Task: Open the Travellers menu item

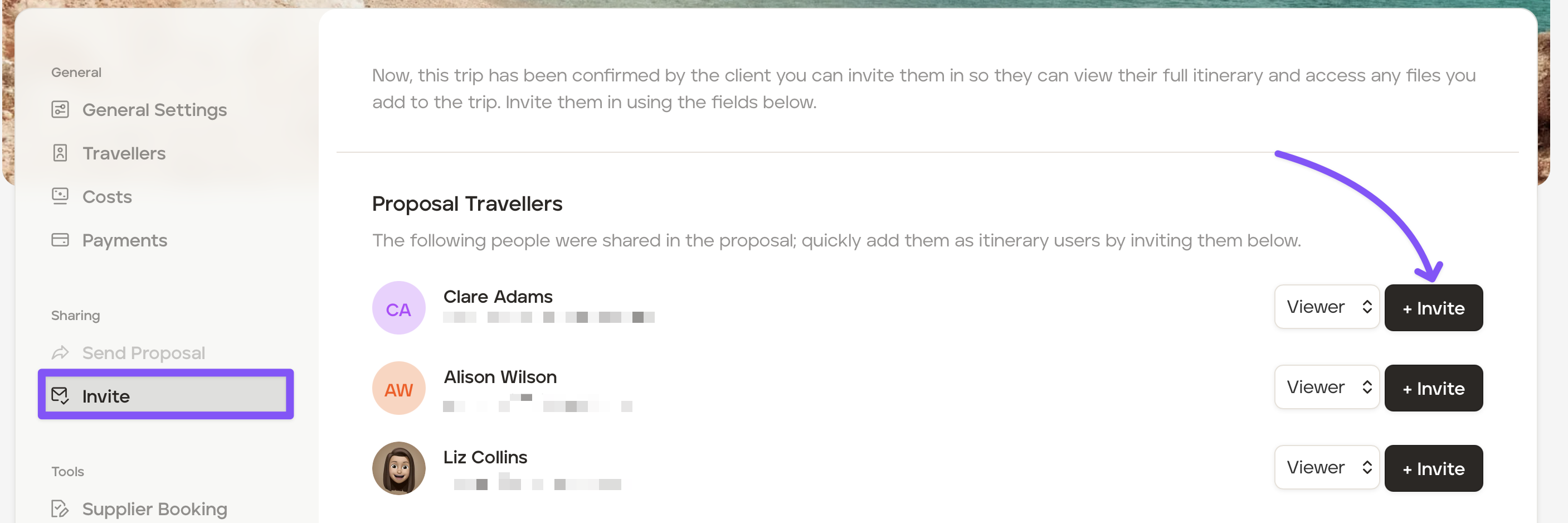Action: pos(124,153)
